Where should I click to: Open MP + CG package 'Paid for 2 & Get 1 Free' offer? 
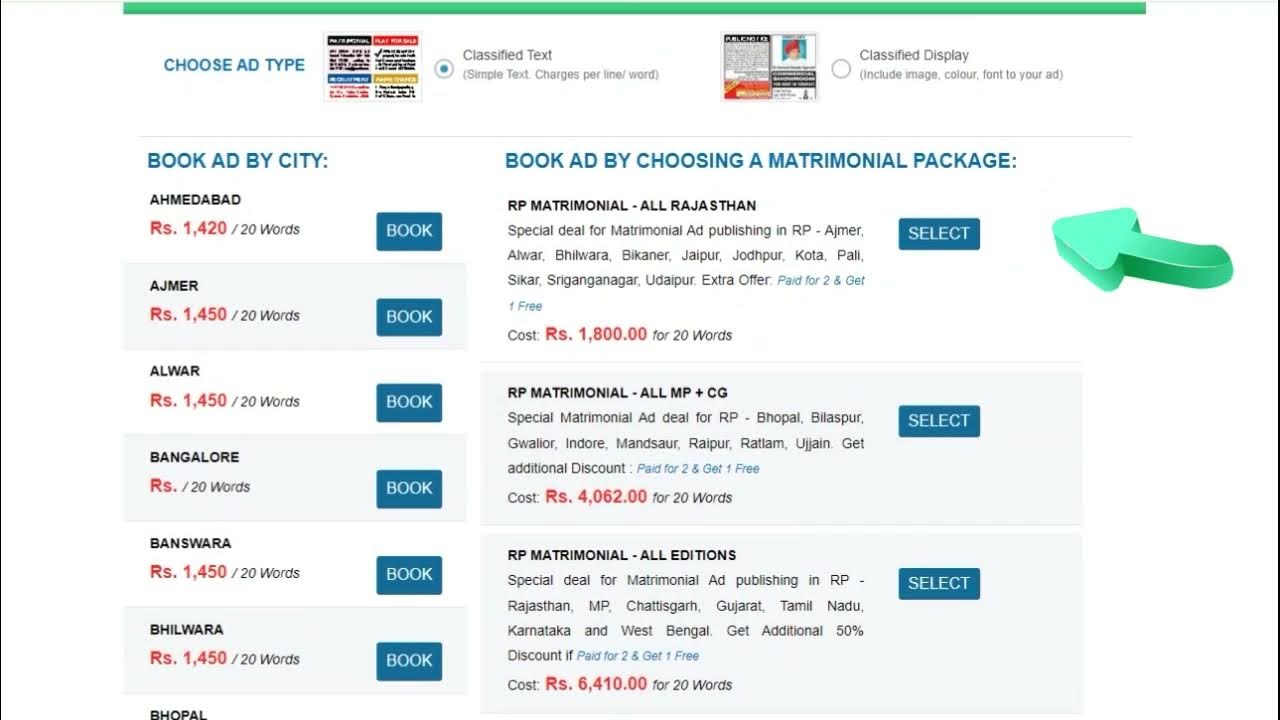pyautogui.click(x=698, y=469)
